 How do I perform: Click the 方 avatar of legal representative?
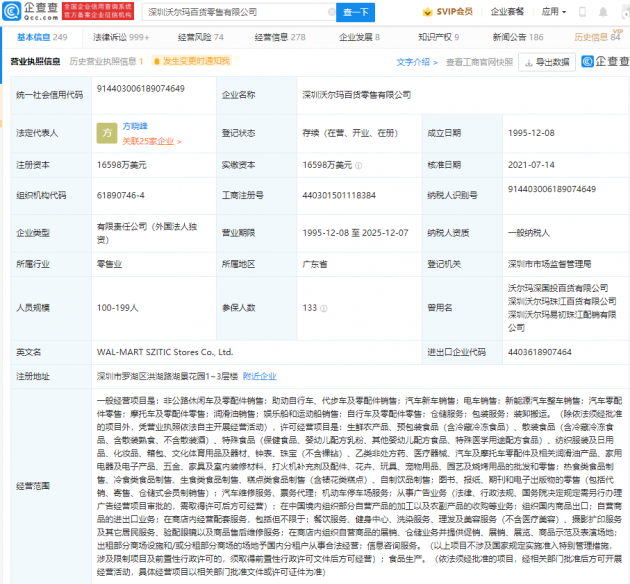tap(107, 133)
